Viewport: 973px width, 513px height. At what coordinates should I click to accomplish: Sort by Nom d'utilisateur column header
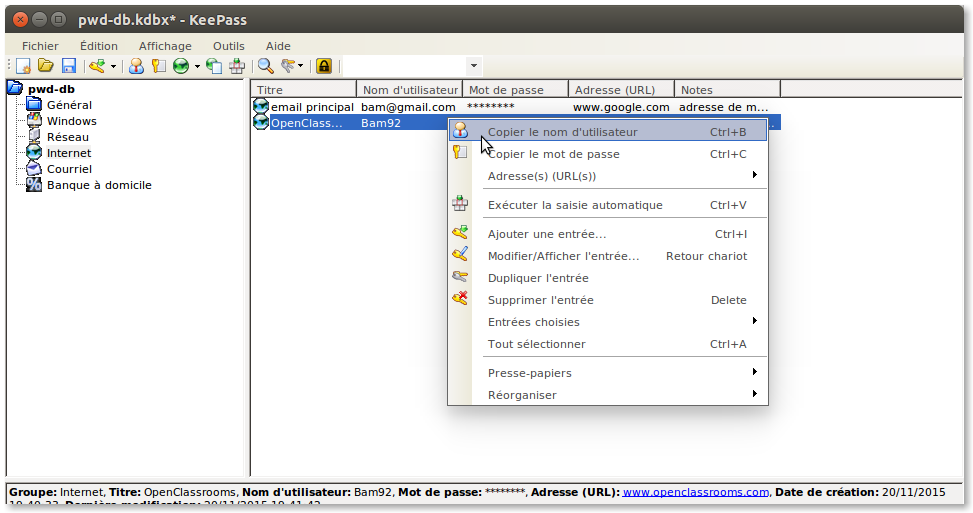(410, 89)
